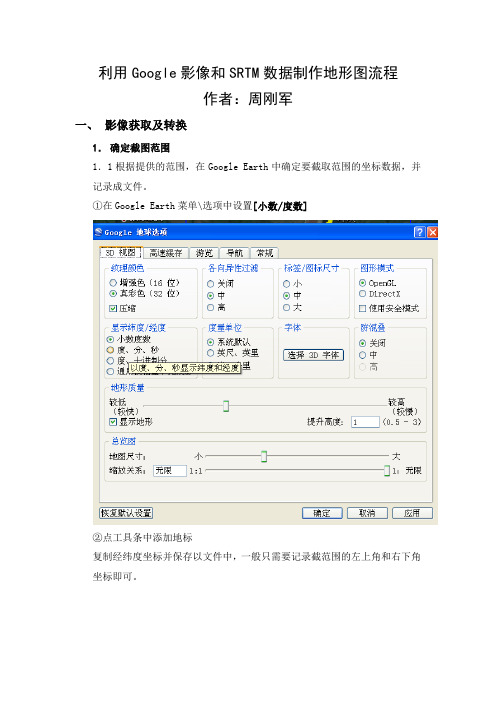Click the 应用 button

(x=412, y=513)
